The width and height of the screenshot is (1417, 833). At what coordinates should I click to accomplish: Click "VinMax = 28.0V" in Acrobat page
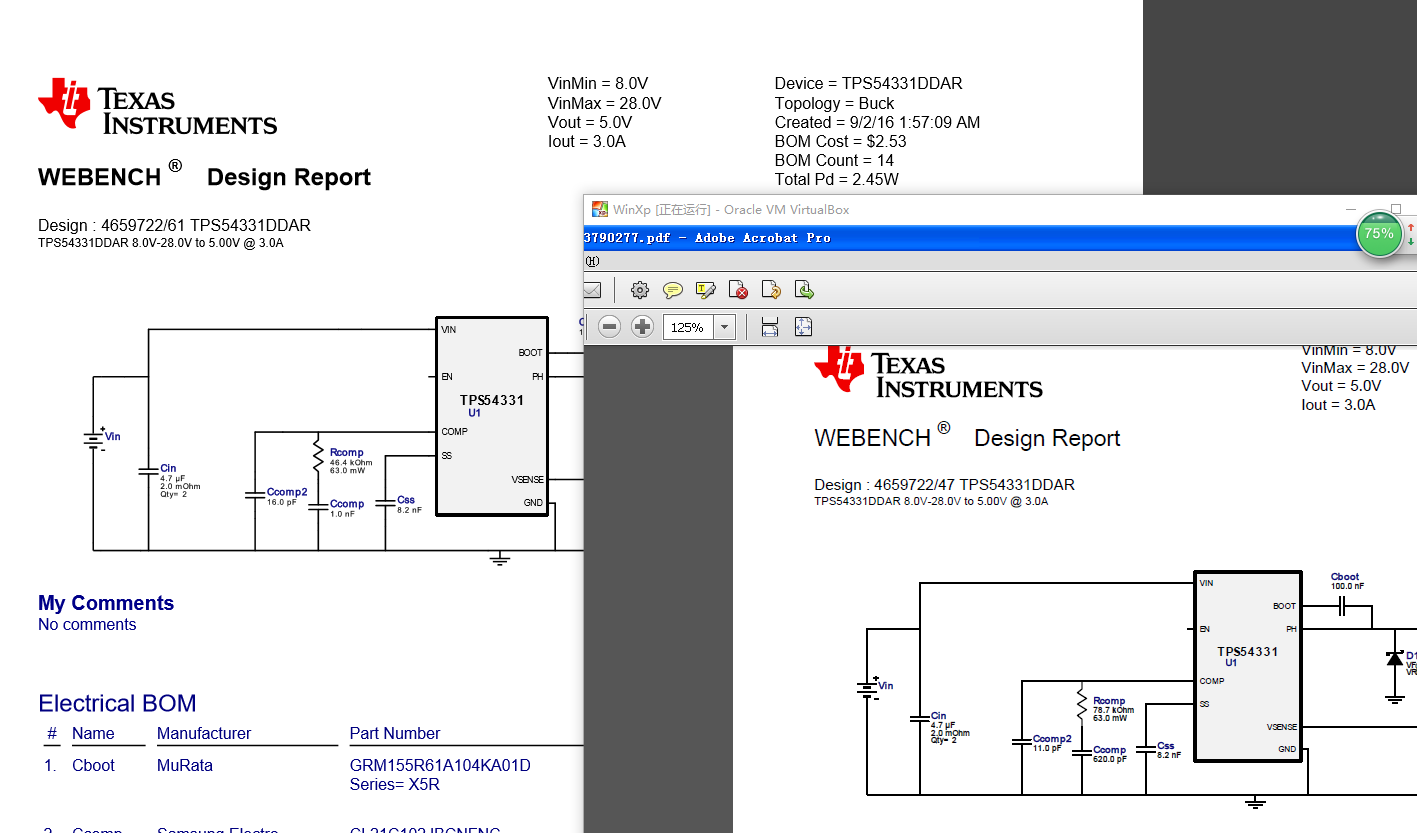[1355, 368]
